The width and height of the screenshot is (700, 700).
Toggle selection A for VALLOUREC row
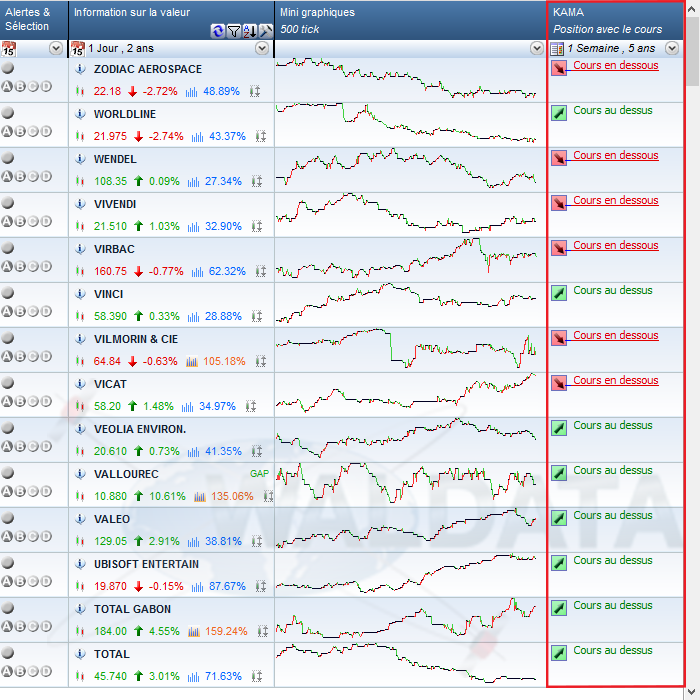pyautogui.click(x=7, y=491)
